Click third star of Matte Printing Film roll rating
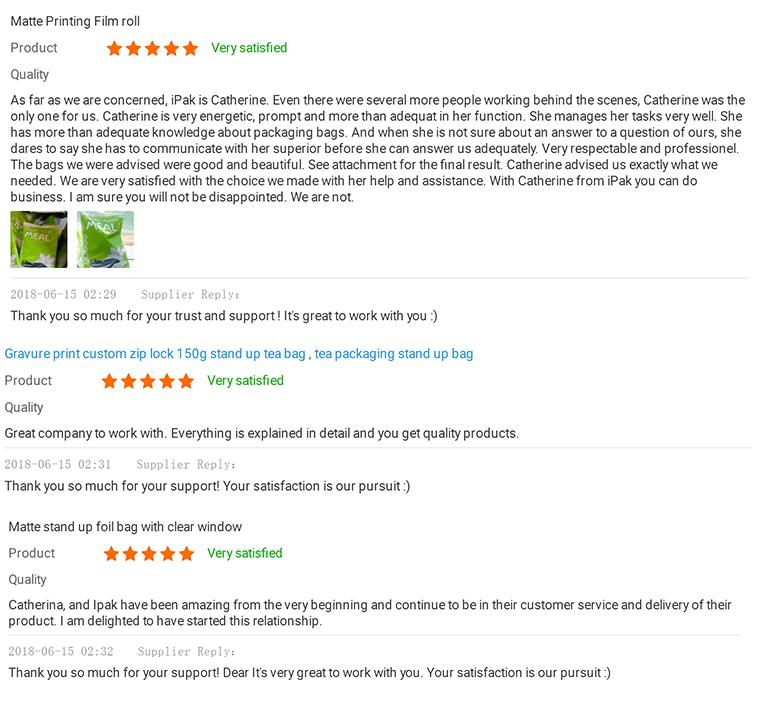The height and width of the screenshot is (702, 764). [153, 48]
